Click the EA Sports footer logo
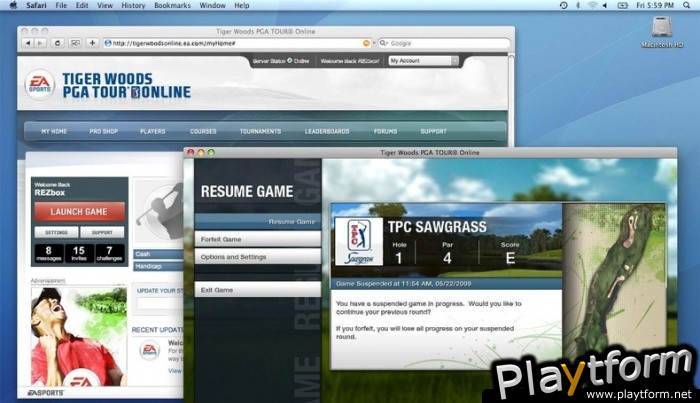700x403 pixels. point(46,393)
